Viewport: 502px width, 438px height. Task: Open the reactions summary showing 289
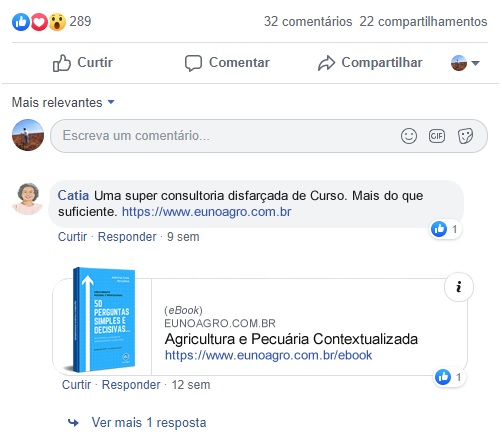[52, 22]
